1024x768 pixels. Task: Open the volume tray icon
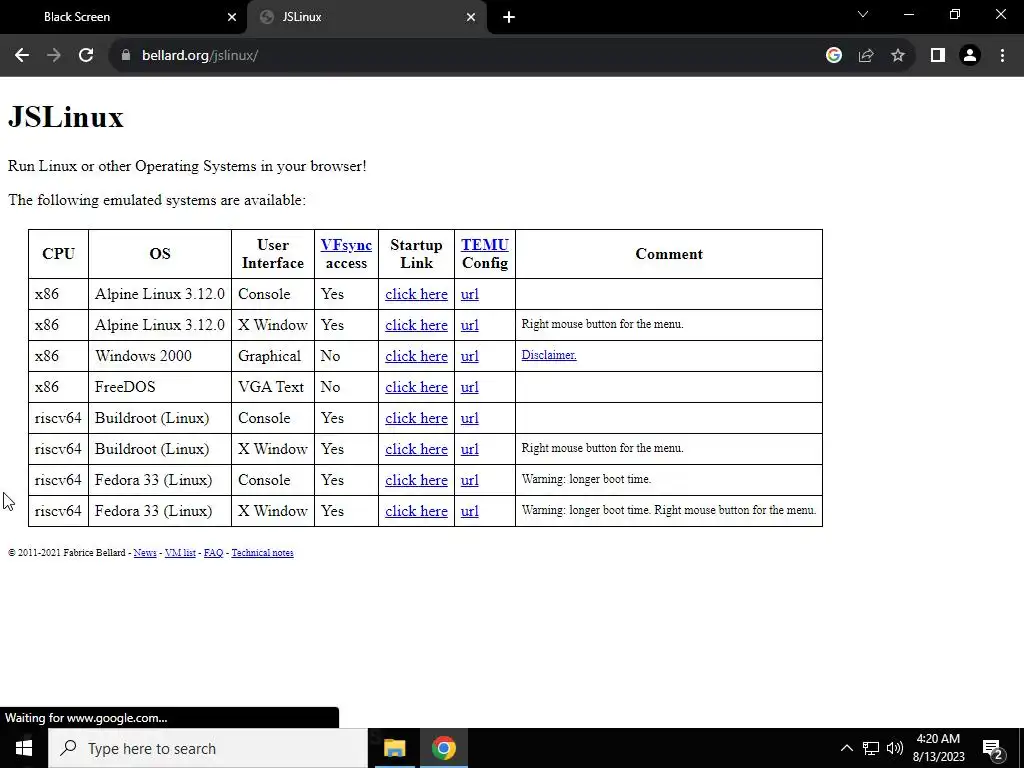tap(895, 748)
